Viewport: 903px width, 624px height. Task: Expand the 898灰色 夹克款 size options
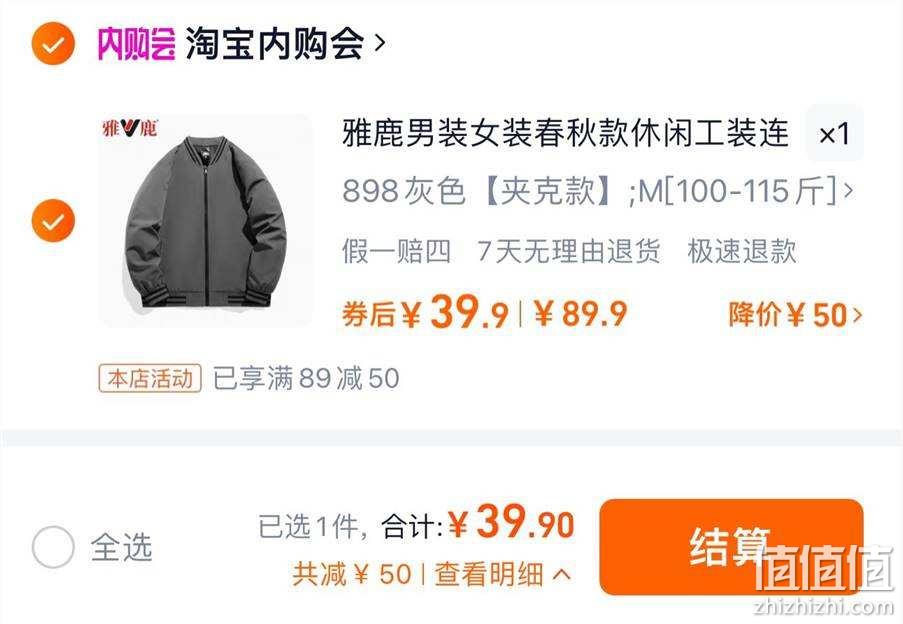[598, 191]
